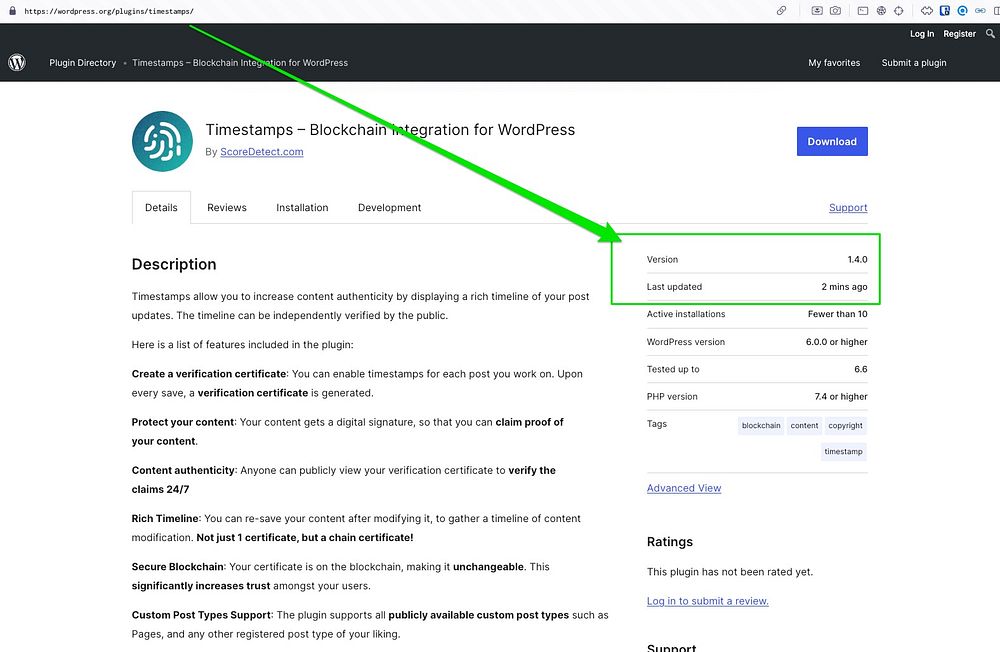Click the blue Download button
The width and height of the screenshot is (1000, 652).
click(x=832, y=142)
